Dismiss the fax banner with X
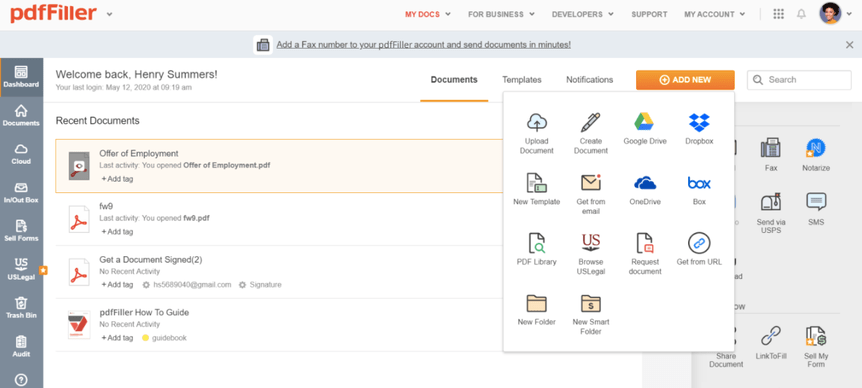 [x=849, y=45]
